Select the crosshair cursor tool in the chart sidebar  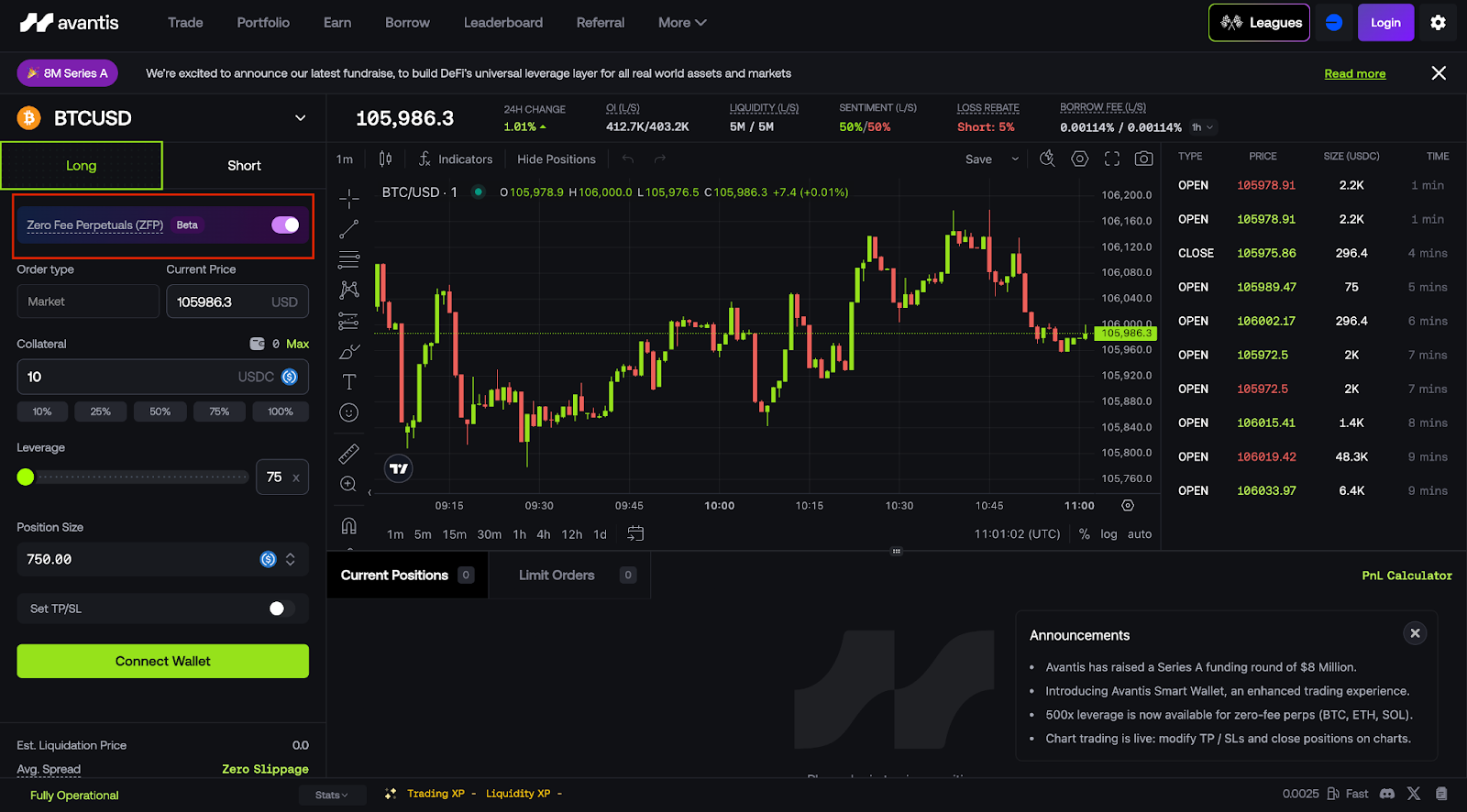pyautogui.click(x=348, y=198)
